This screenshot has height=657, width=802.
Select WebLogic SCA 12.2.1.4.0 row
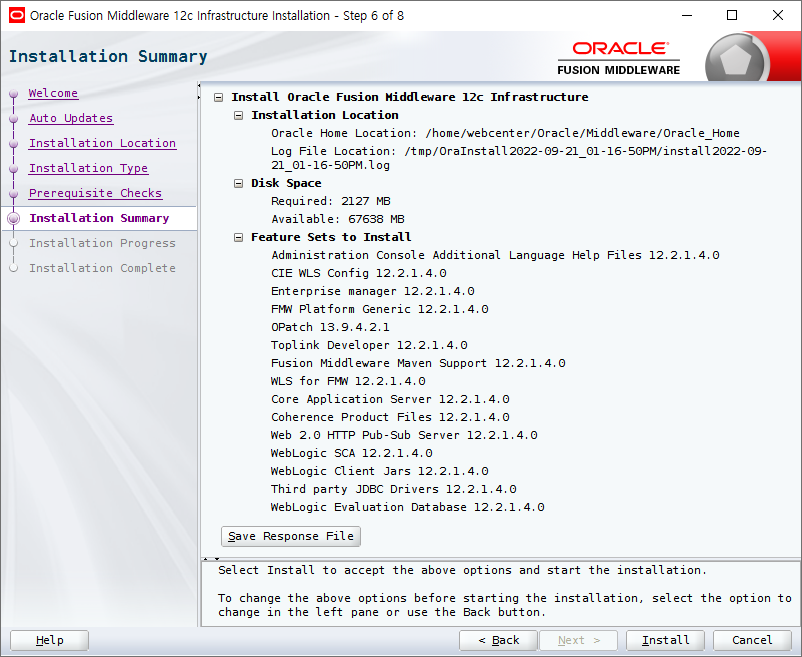(x=351, y=454)
